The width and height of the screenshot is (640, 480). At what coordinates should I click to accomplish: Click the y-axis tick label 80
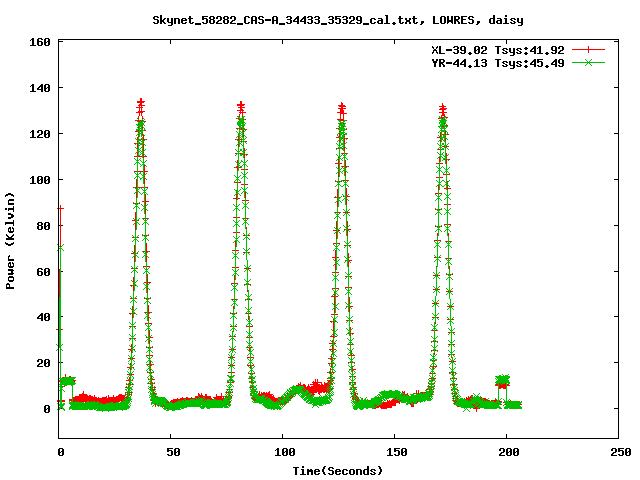tap(43, 226)
